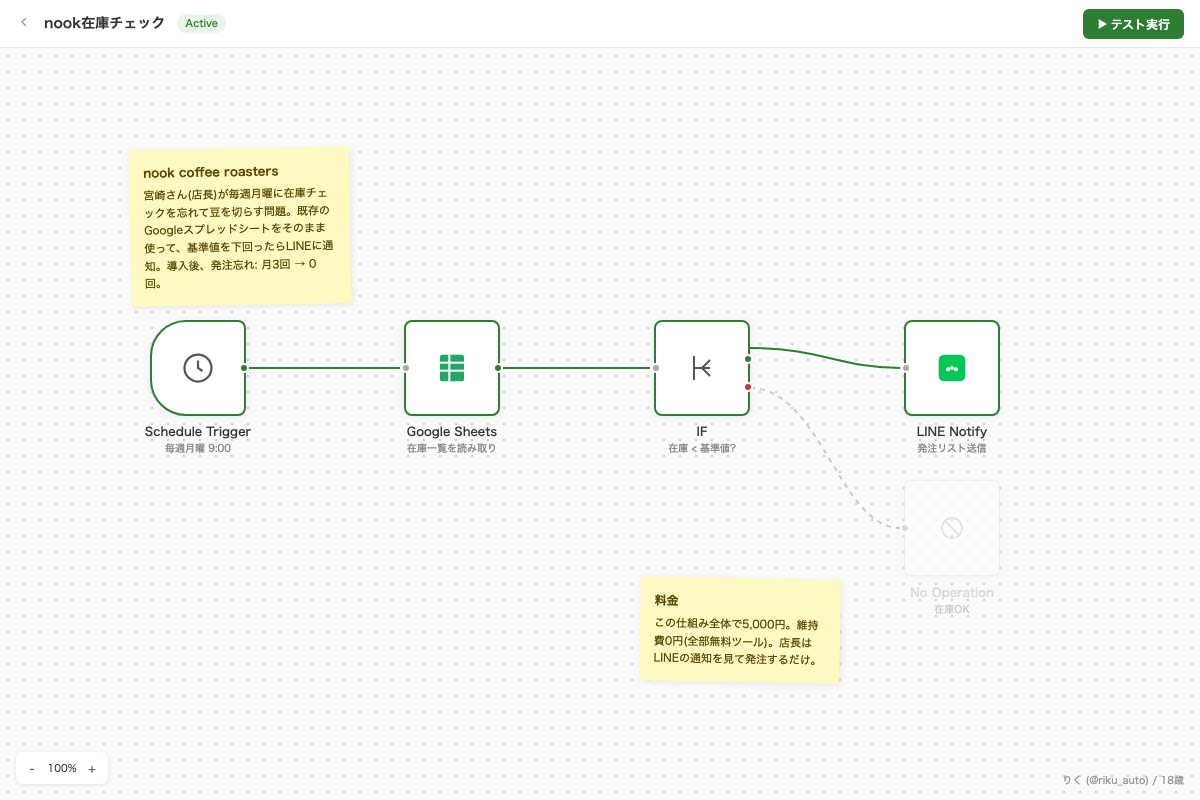
Task: Click the LINE Notify input connector dot
Action: [906, 368]
